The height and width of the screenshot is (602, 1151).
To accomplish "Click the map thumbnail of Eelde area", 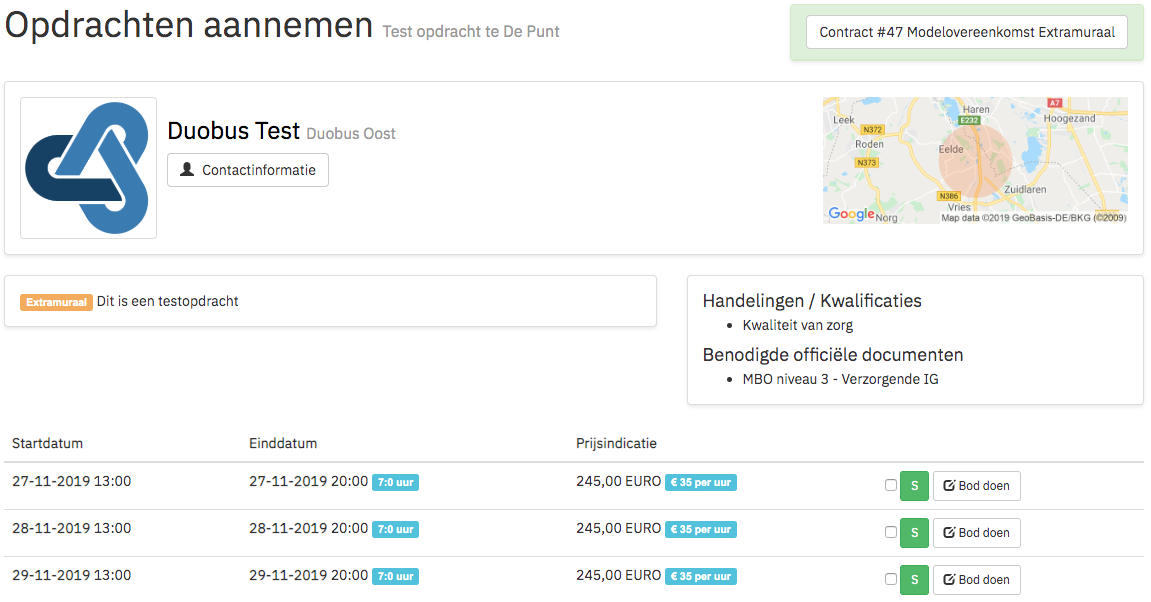I will click(x=974, y=160).
